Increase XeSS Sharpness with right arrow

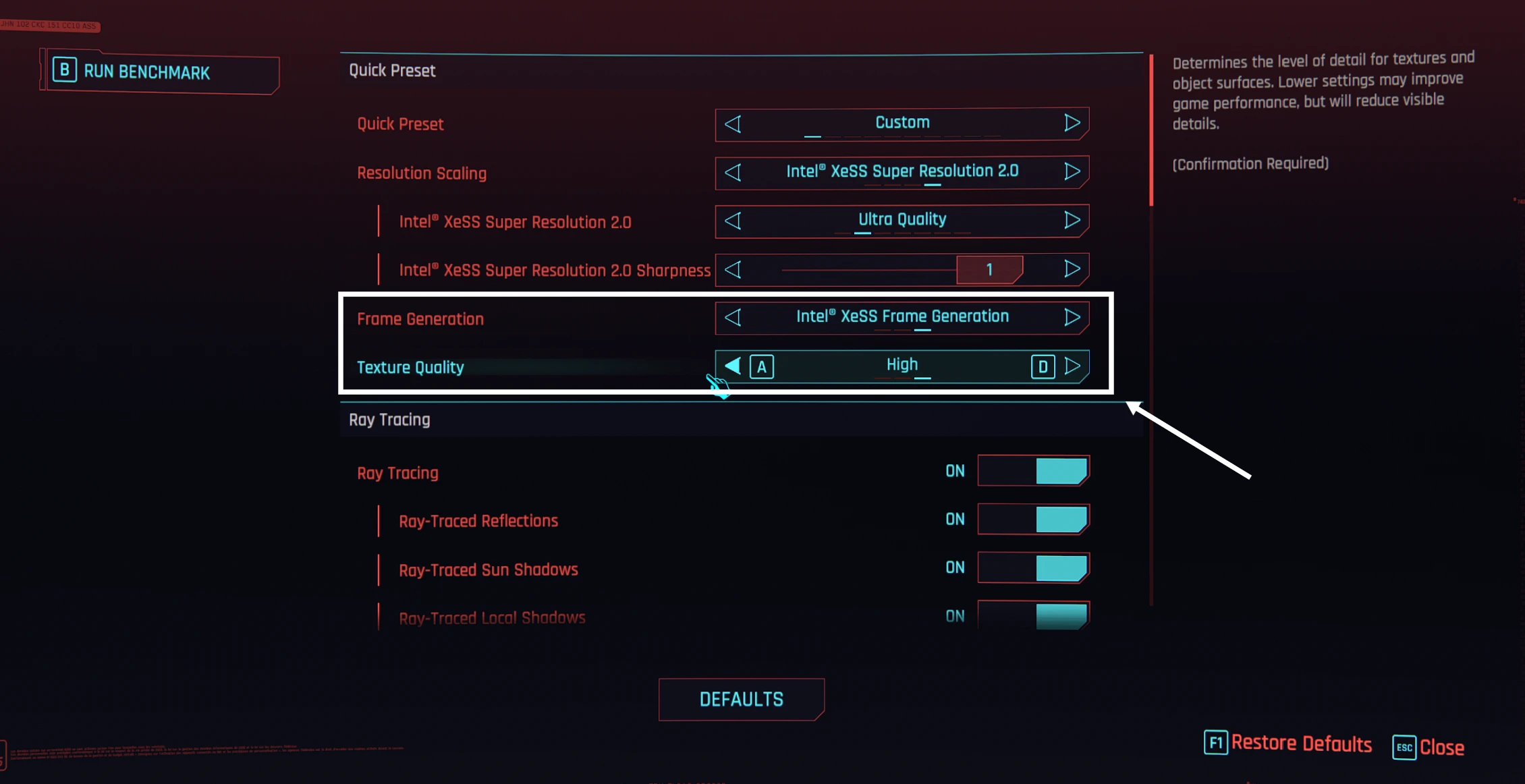click(1072, 269)
